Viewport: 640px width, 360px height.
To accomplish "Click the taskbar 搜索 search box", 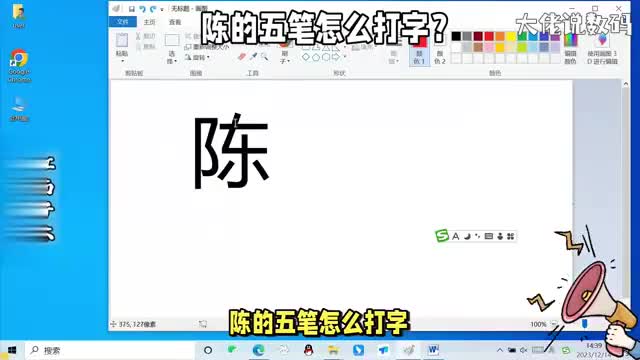I will (x=109, y=350).
